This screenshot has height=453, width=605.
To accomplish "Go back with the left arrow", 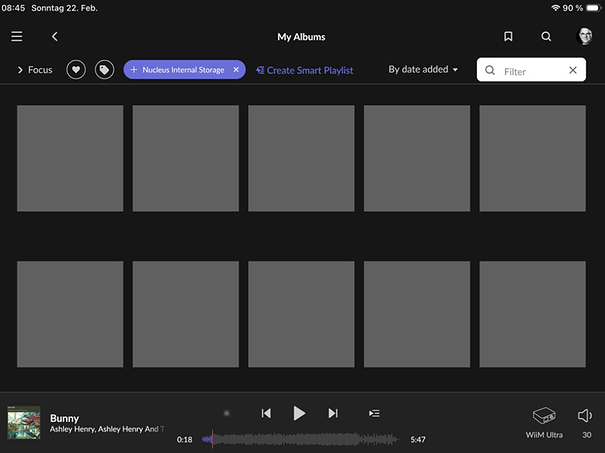I will [x=54, y=37].
